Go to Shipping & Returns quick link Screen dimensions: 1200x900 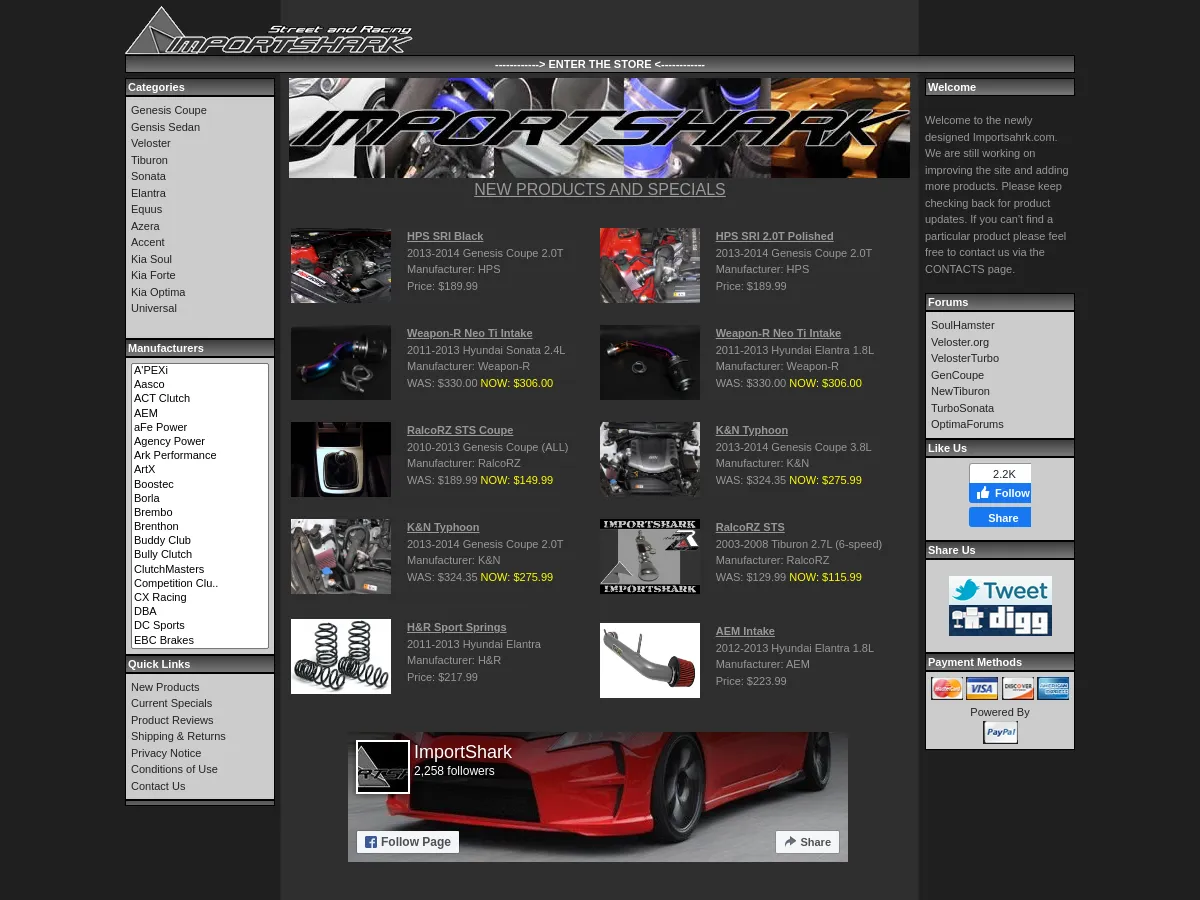[x=178, y=736]
